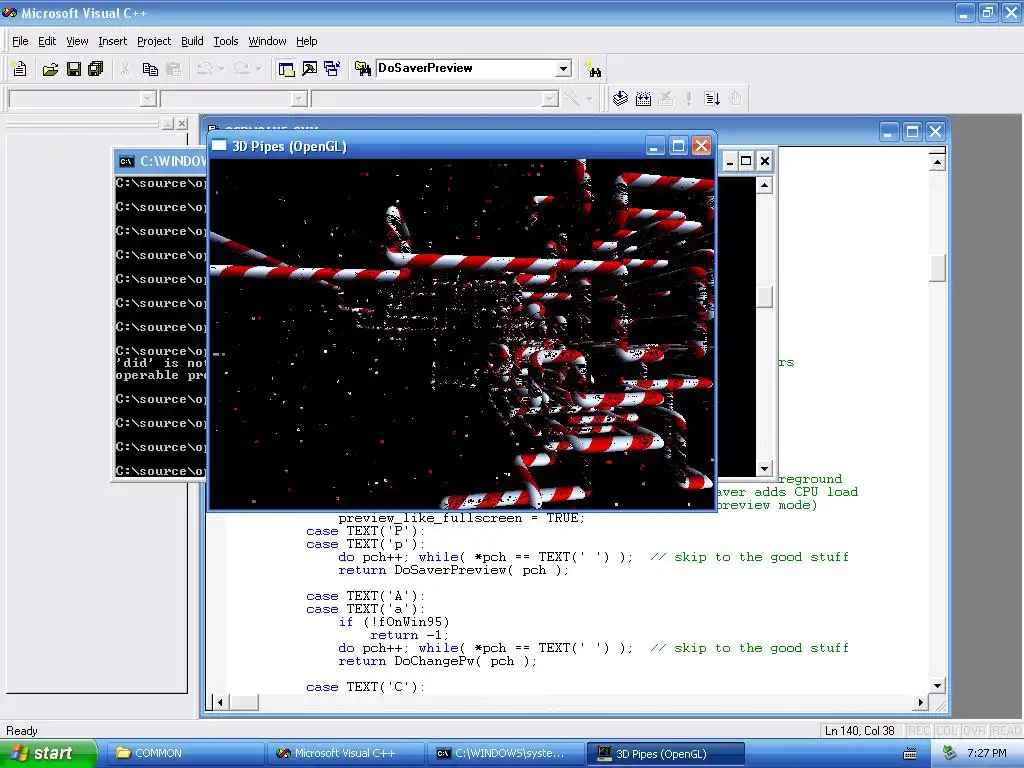The image size is (1024, 768).
Task: Open the View menu
Action: (x=77, y=41)
